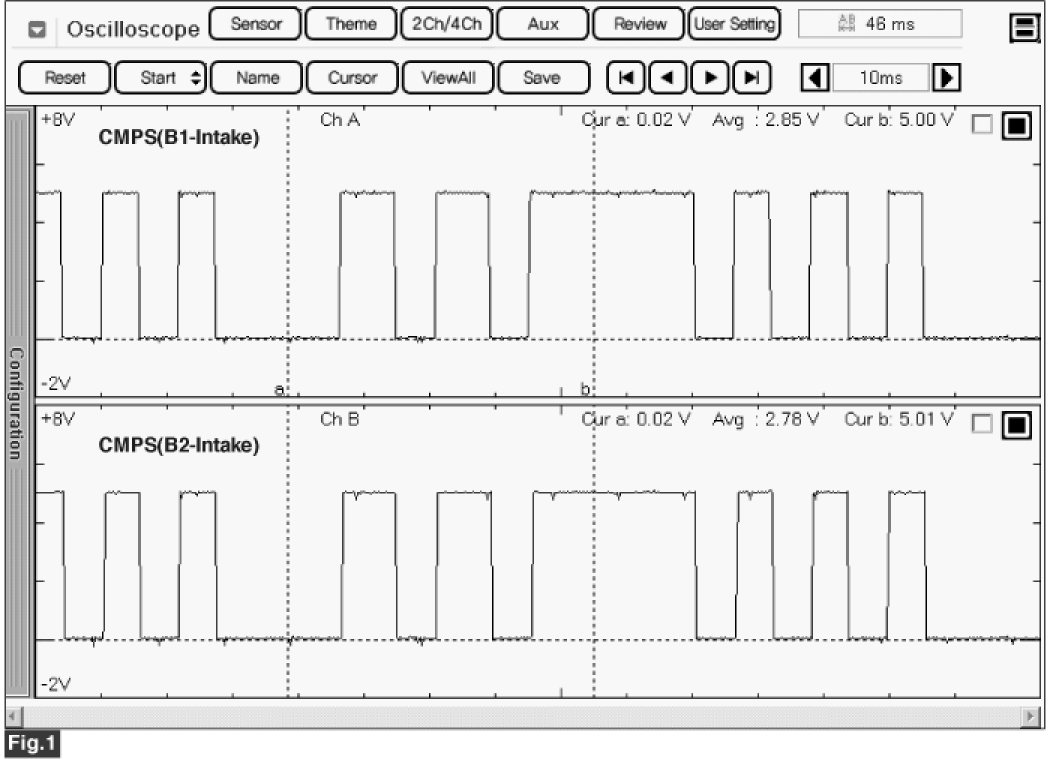Expand the Start button options
The width and height of the screenshot is (1050, 759).
[x=195, y=77]
